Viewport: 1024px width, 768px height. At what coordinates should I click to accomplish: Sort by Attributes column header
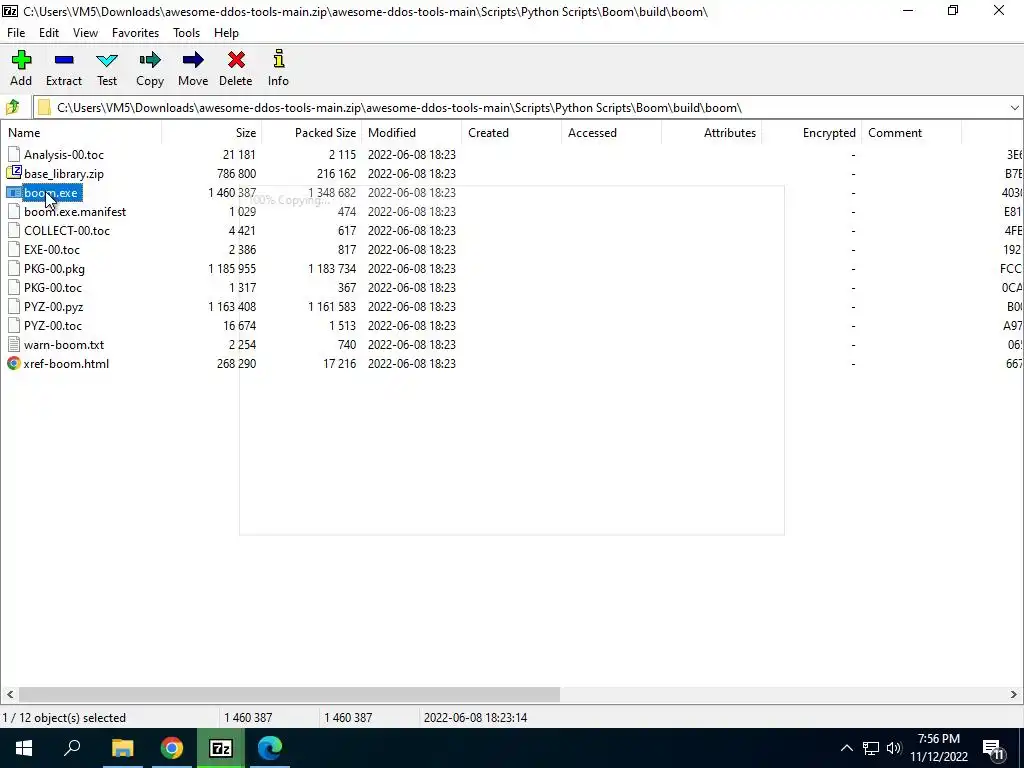coord(711,133)
